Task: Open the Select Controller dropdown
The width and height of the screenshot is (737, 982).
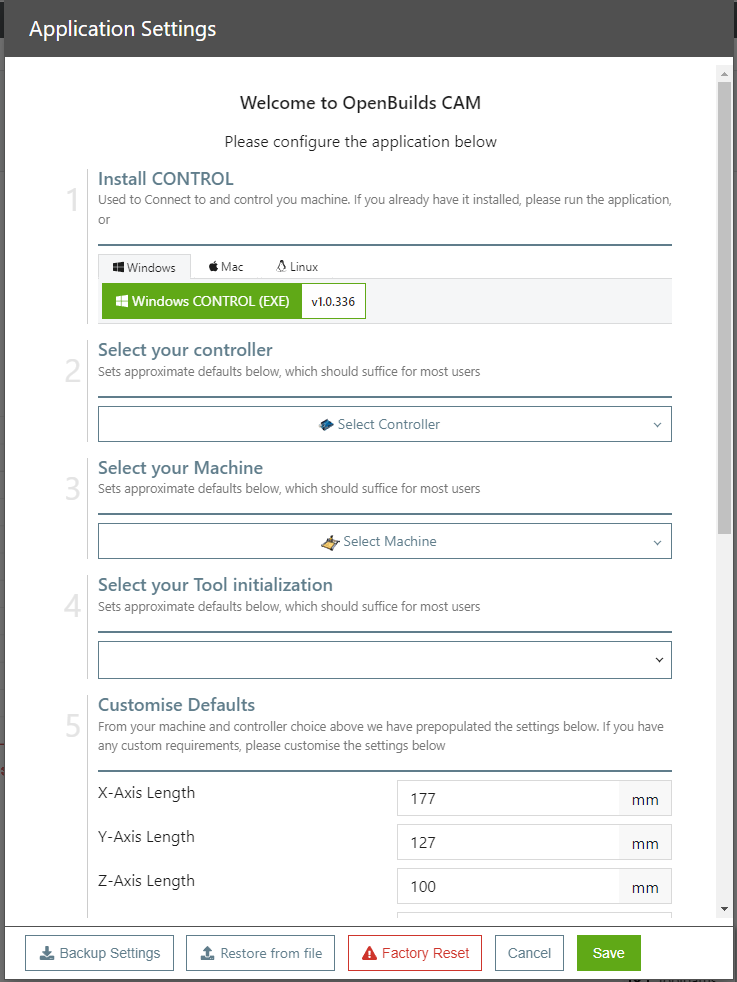Action: pos(385,424)
